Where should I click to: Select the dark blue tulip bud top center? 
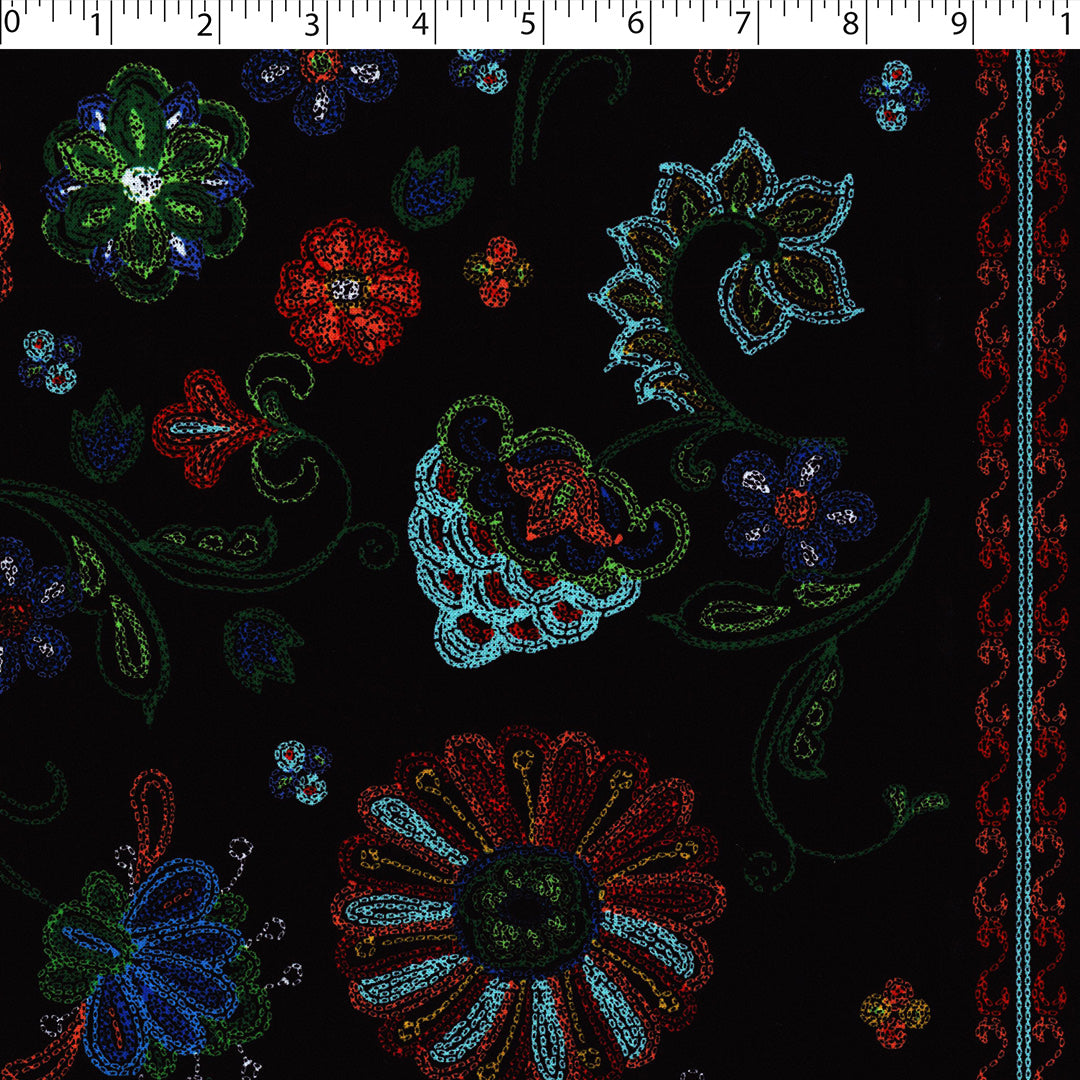[430, 185]
